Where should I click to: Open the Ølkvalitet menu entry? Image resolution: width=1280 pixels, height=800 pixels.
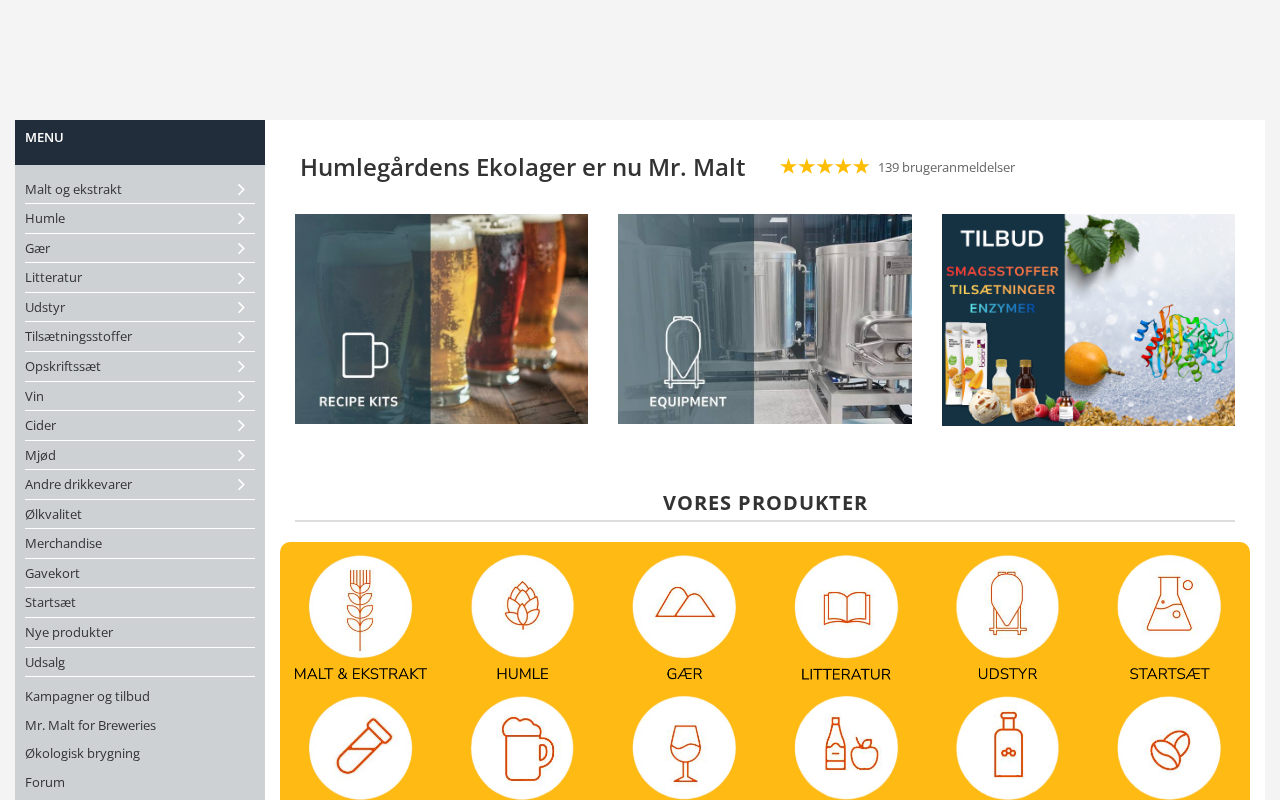(53, 514)
